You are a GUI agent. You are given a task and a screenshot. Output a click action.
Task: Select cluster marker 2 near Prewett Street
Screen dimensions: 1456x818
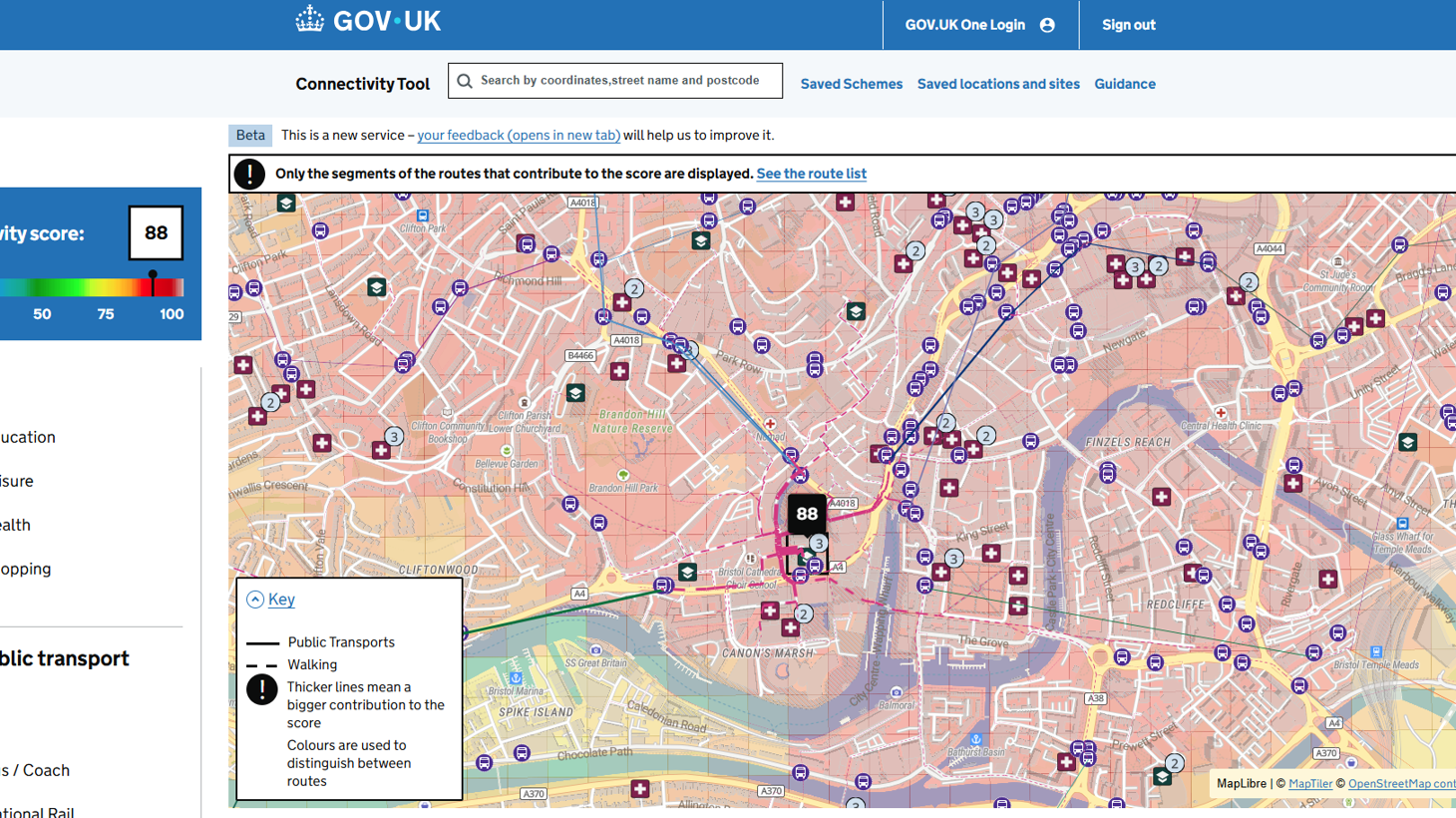click(1175, 763)
